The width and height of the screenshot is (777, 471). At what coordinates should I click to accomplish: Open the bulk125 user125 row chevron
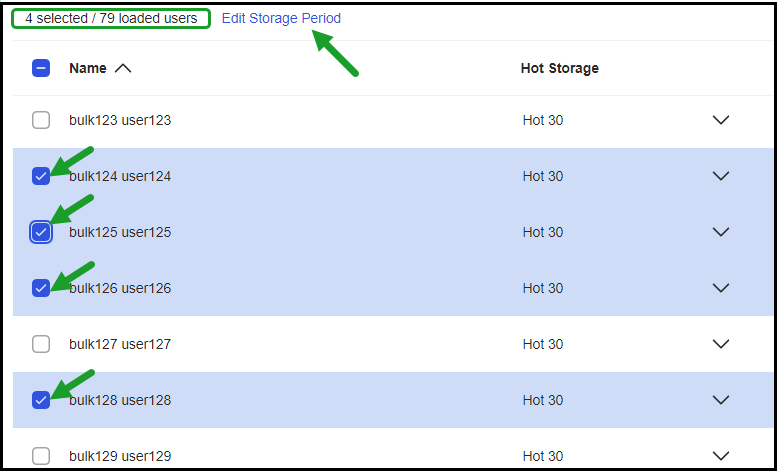point(721,232)
